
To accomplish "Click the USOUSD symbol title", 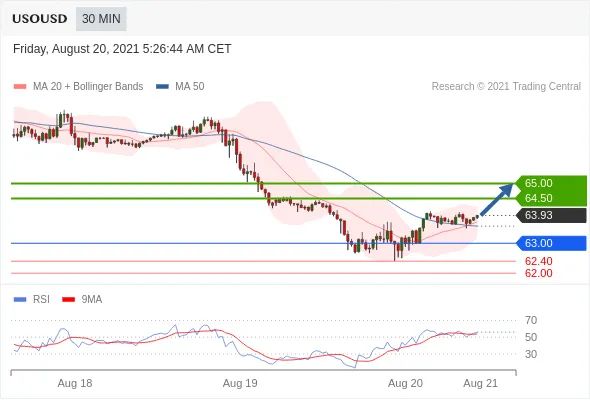I will click(x=40, y=19).
